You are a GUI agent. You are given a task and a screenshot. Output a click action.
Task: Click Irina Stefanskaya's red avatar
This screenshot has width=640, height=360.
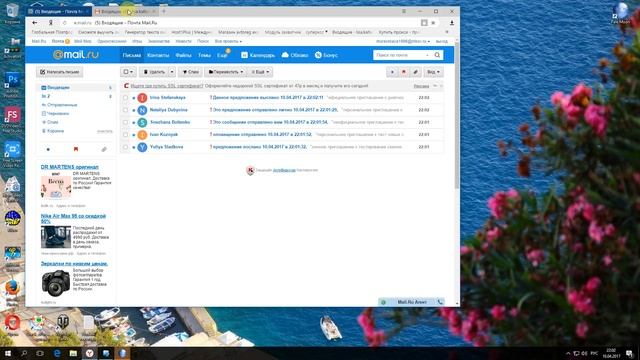[x=142, y=98]
